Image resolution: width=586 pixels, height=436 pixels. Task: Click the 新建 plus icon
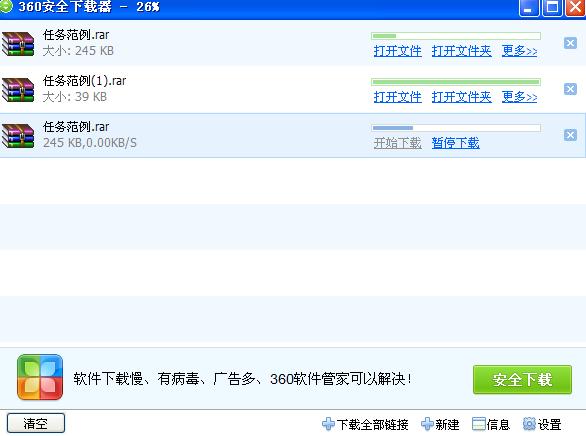pos(427,424)
